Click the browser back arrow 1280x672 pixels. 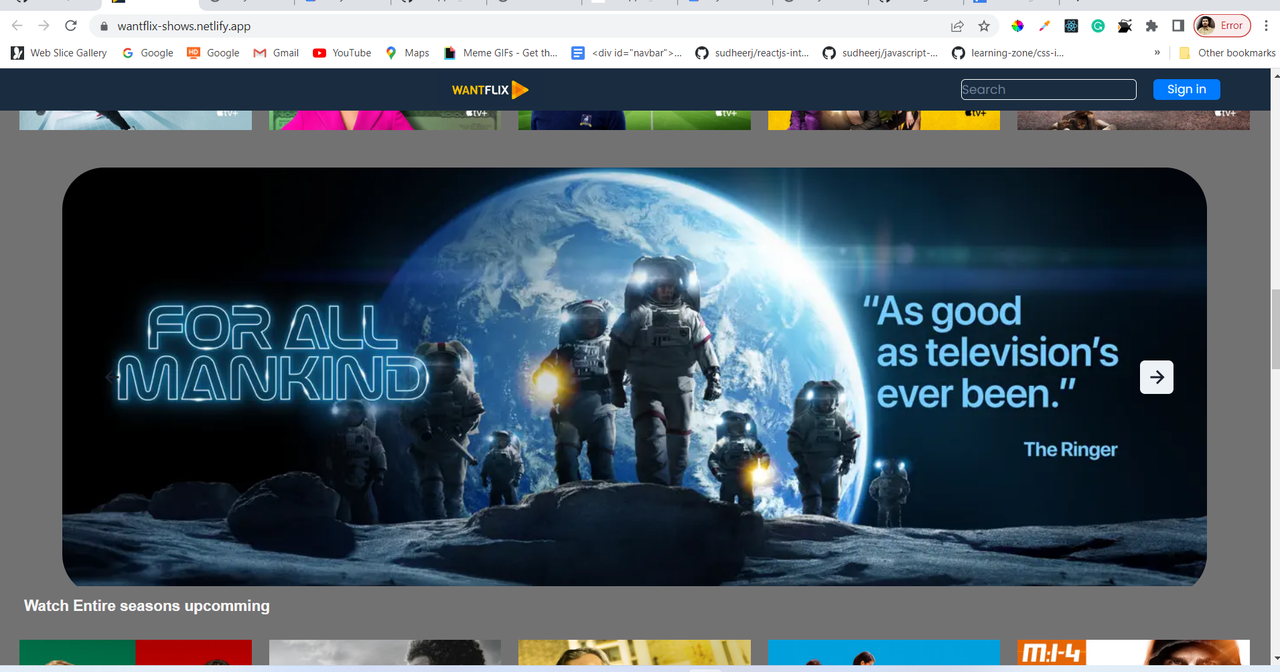(x=17, y=26)
